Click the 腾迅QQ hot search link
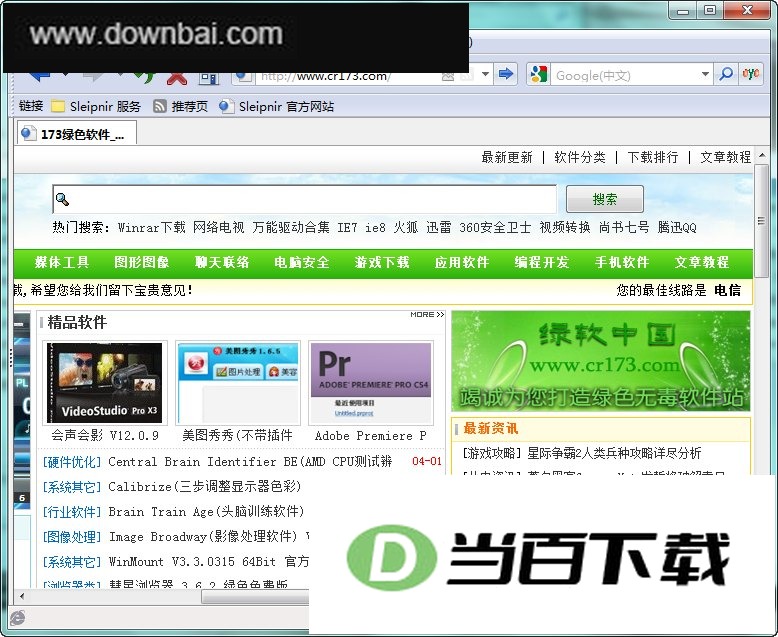 (677, 228)
